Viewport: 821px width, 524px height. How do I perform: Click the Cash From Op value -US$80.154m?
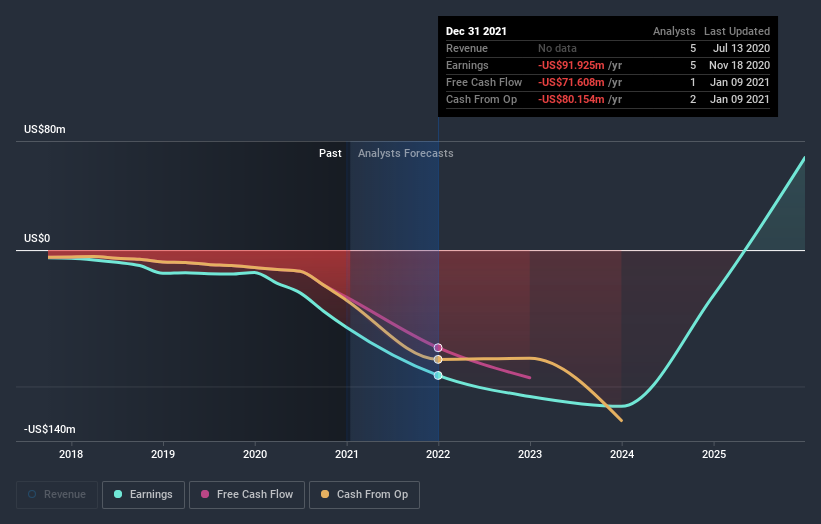pyautogui.click(x=571, y=99)
